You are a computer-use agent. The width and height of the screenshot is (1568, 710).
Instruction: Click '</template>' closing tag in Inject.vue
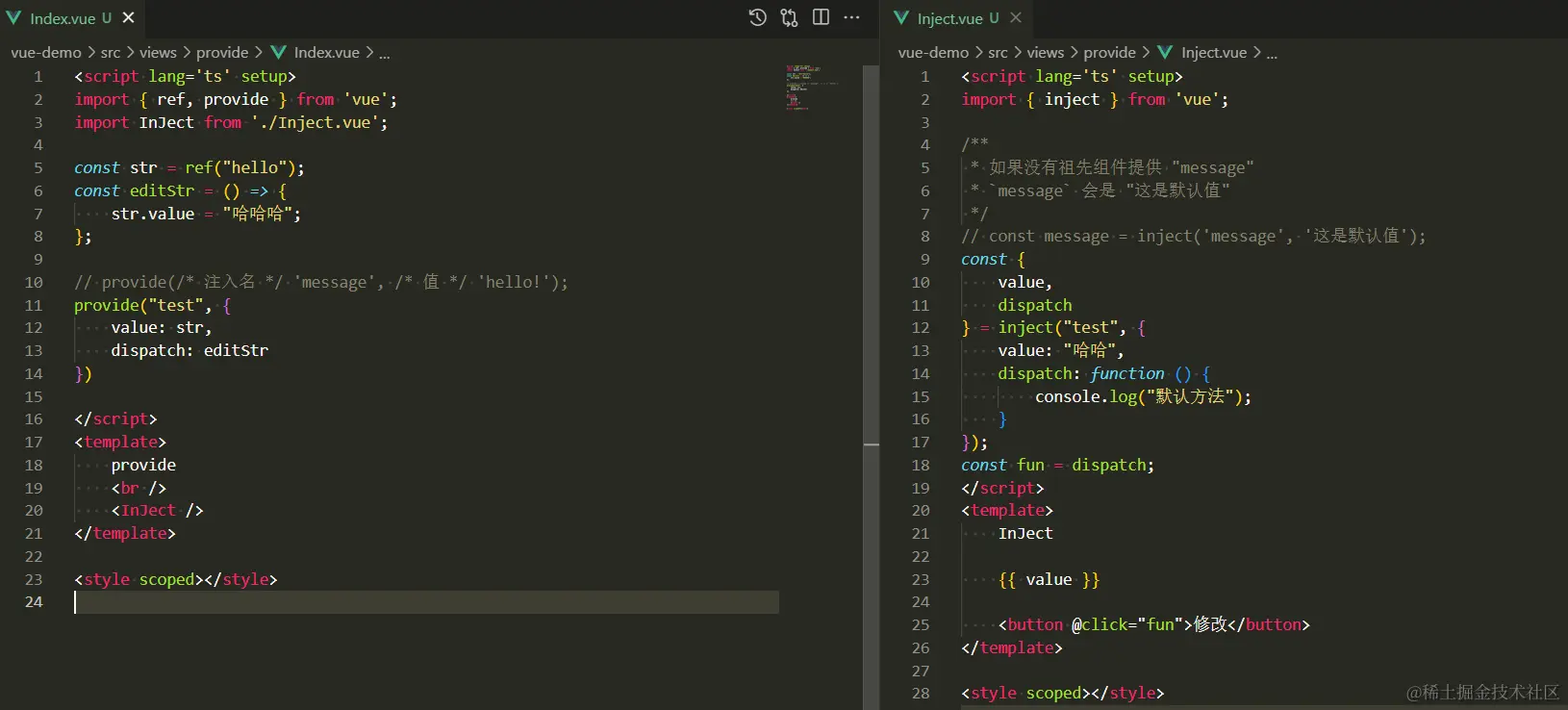pos(1012,648)
